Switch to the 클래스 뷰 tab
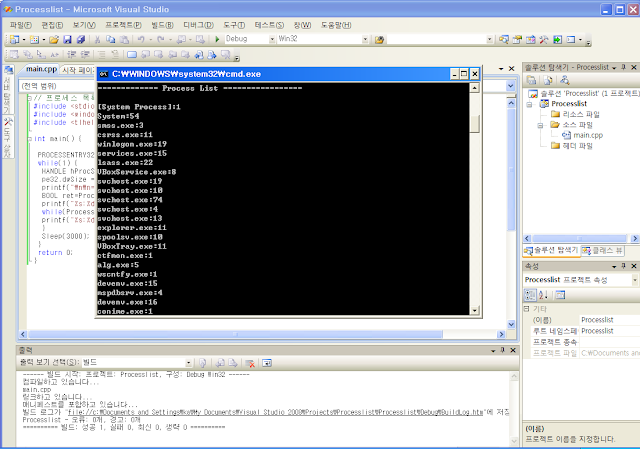This screenshot has height=449, width=640. (x=603, y=251)
